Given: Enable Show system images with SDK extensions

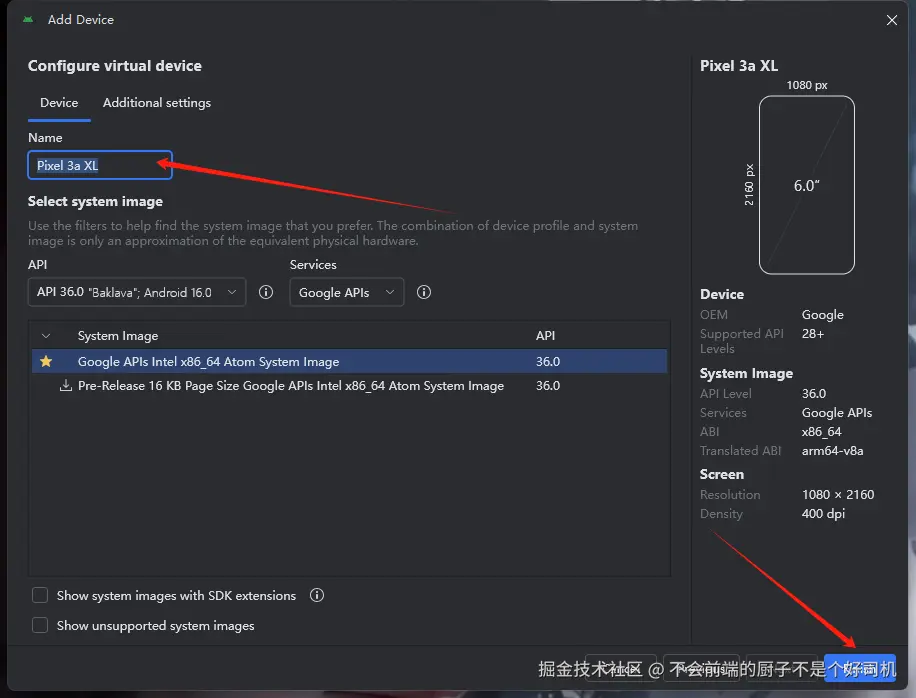Looking at the screenshot, I should (x=40, y=595).
